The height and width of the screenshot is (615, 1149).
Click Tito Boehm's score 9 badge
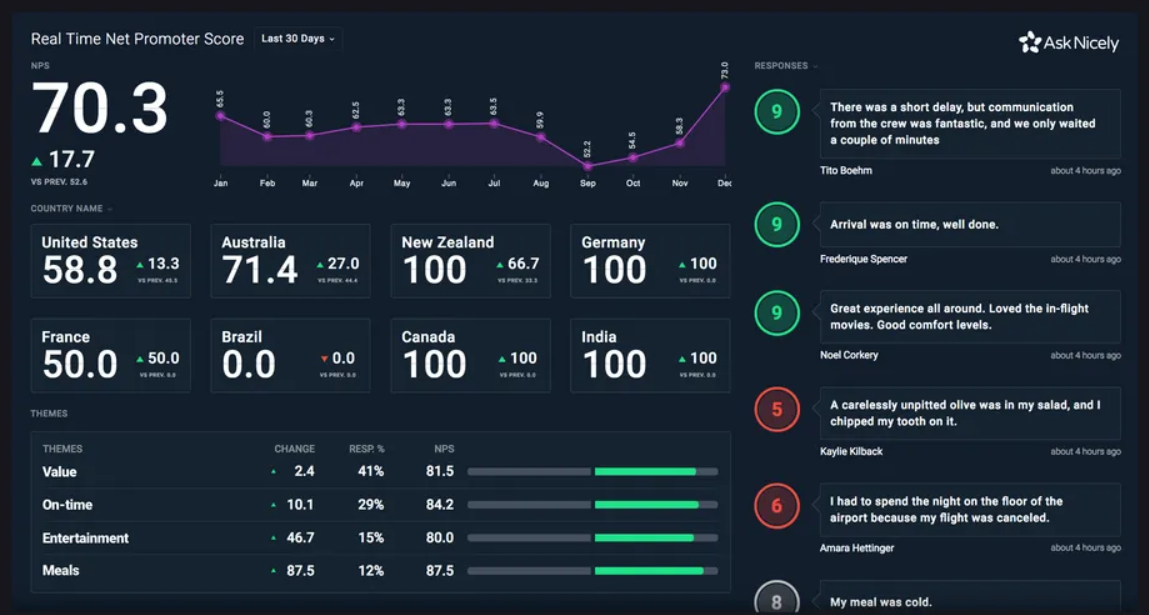777,111
